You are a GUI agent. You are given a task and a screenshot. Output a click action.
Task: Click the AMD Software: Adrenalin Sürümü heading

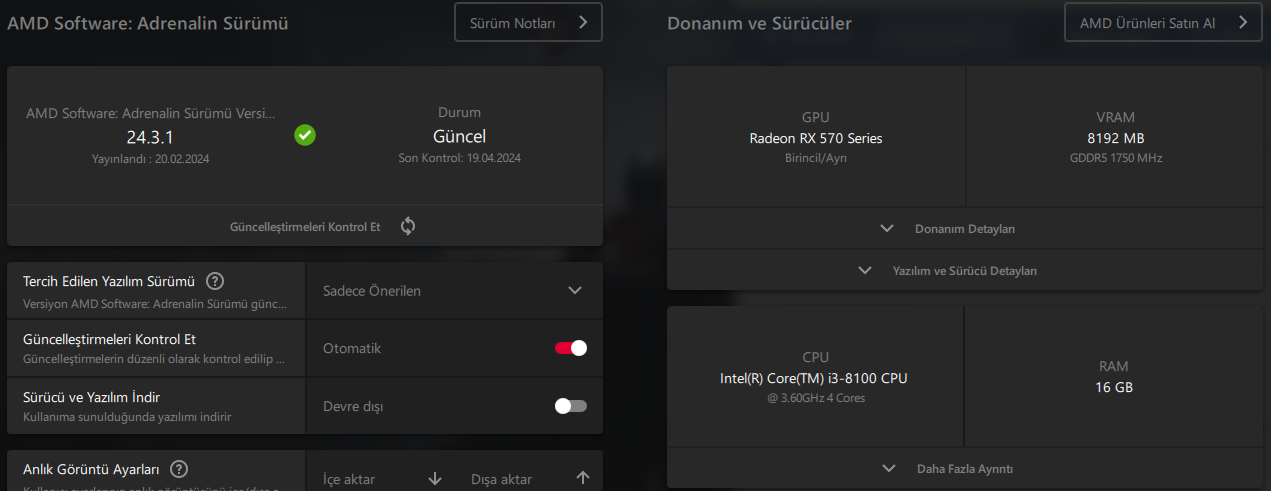coord(148,23)
